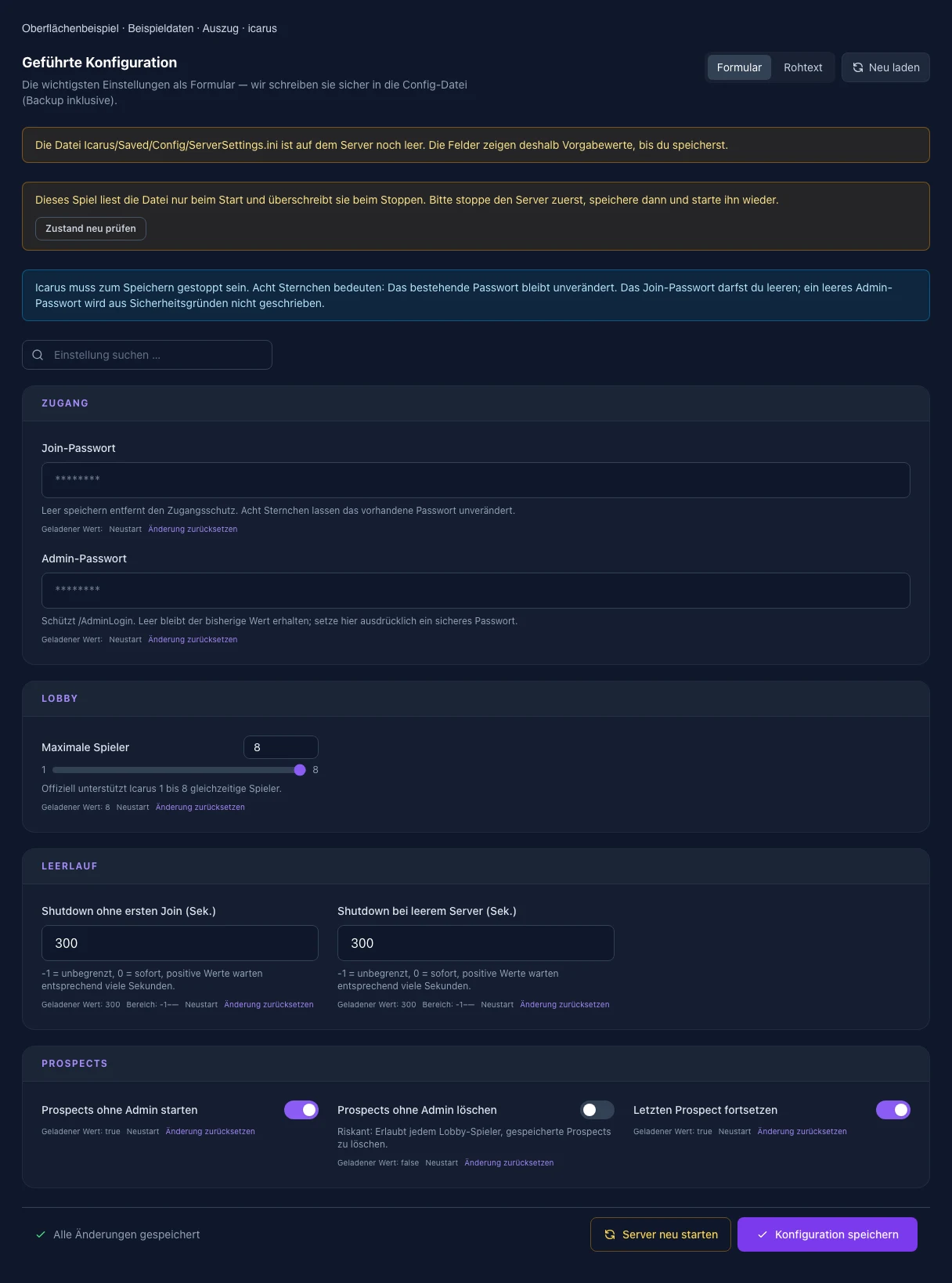Click the Neu laden button
Screen dimensions: 952x1283
click(x=885, y=67)
